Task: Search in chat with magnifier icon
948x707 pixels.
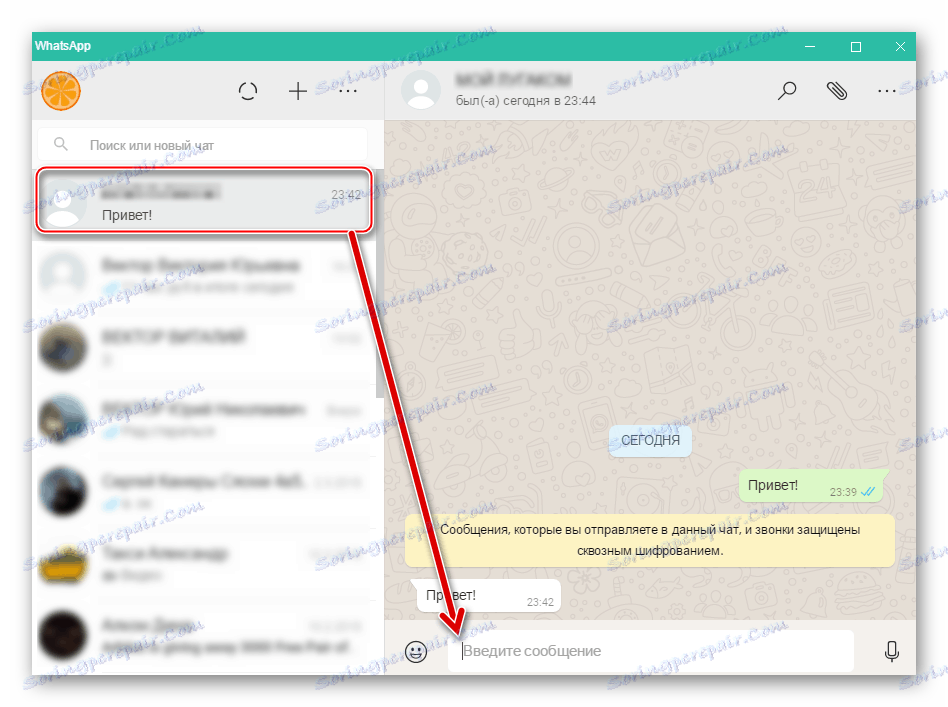Action: (787, 91)
